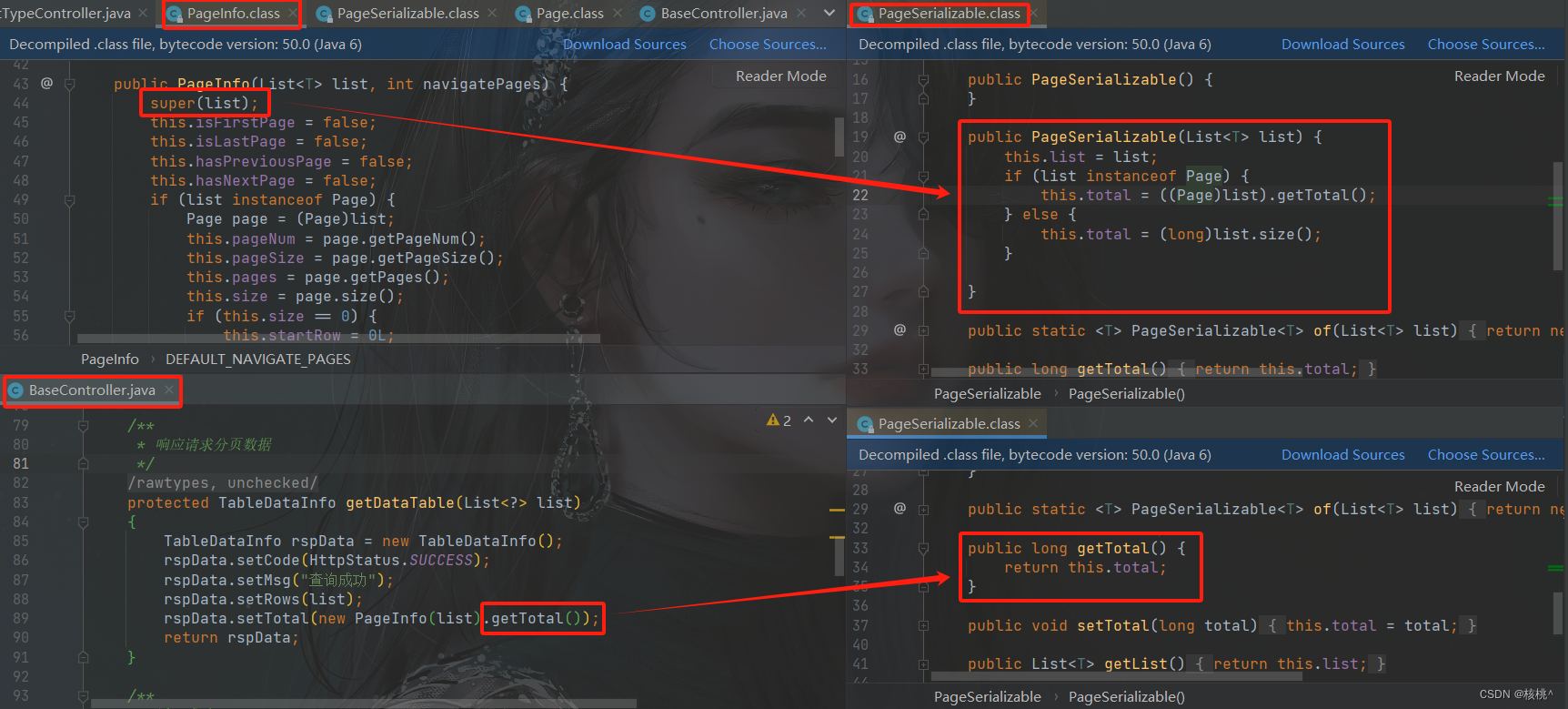Toggle Reader Mode in bottom-right PageSerializable editor
1568x709 pixels.
click(1499, 487)
